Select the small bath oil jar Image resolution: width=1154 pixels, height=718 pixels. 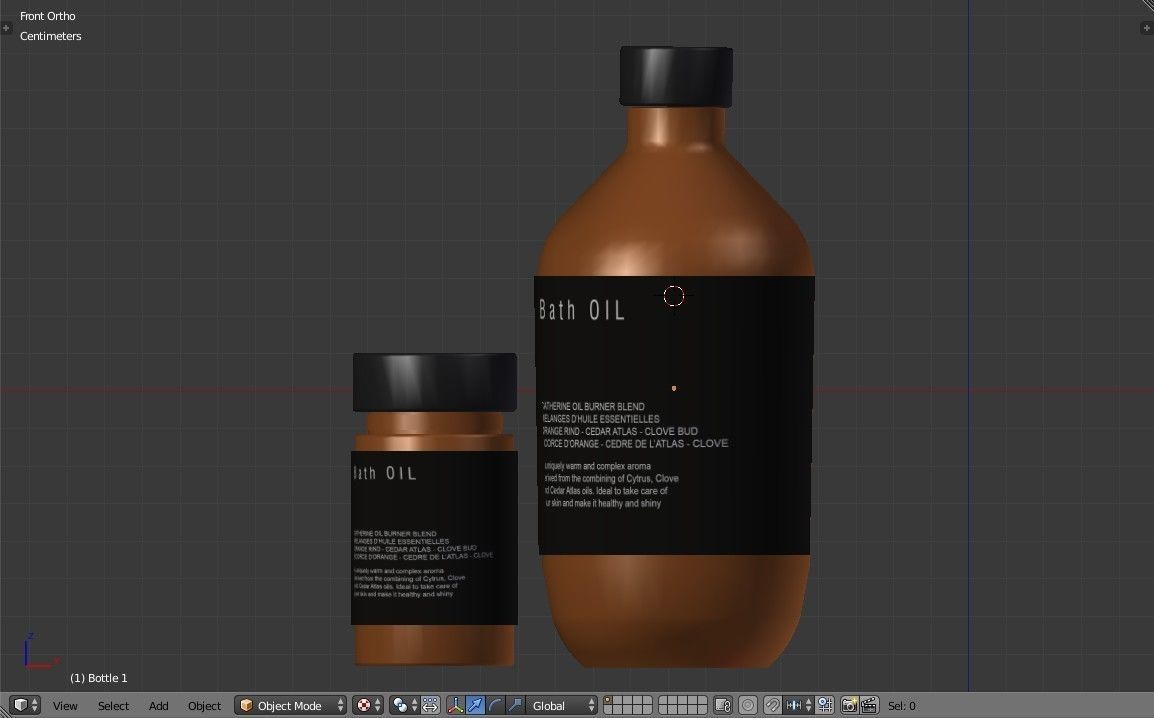434,509
